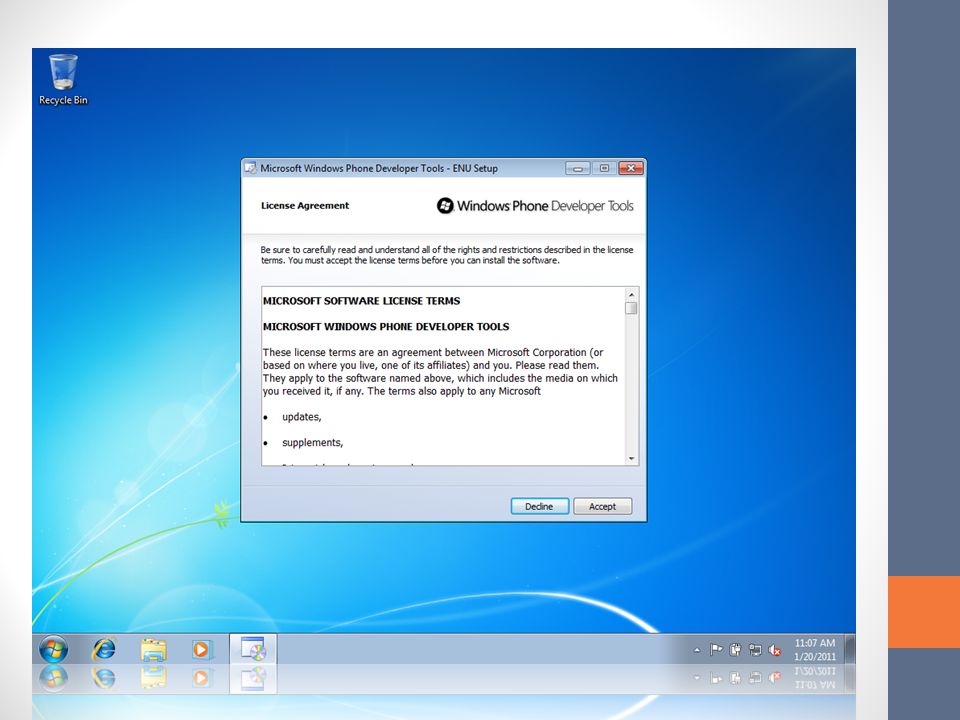
Task: Click the 'License Agreement' heading text
Action: point(305,206)
